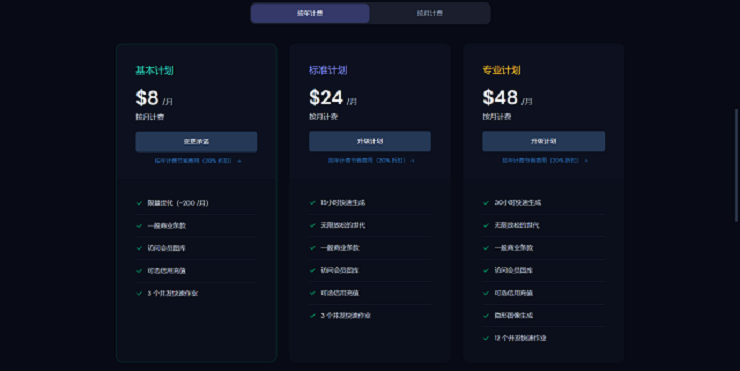740x371 pixels.
Task: Click the vertical page scrollbar thumb
Action: (x=736, y=165)
